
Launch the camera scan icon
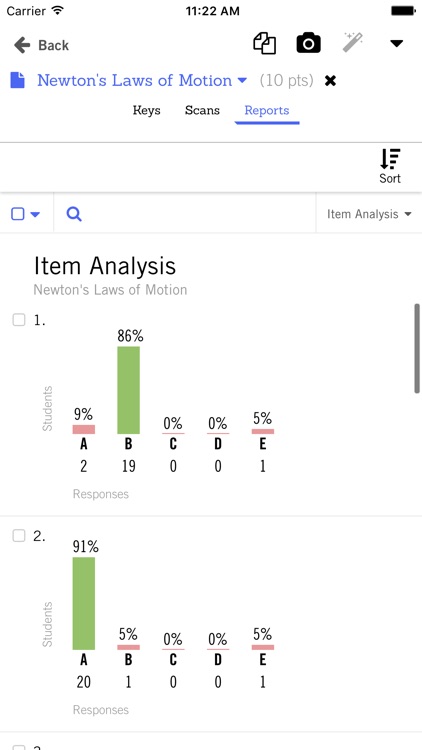click(x=309, y=44)
